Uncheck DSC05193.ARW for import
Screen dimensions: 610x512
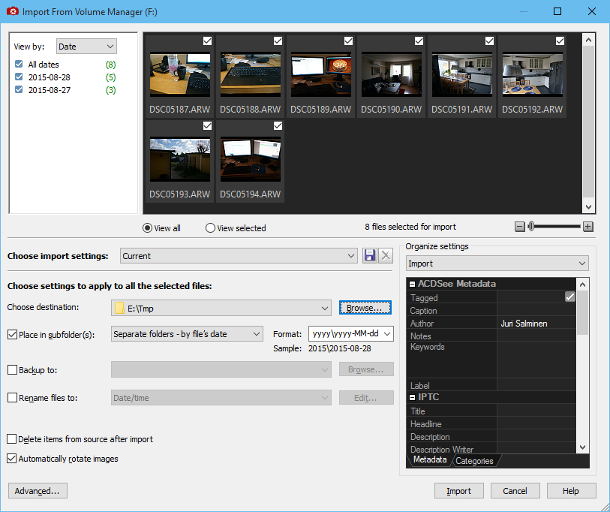(207, 126)
